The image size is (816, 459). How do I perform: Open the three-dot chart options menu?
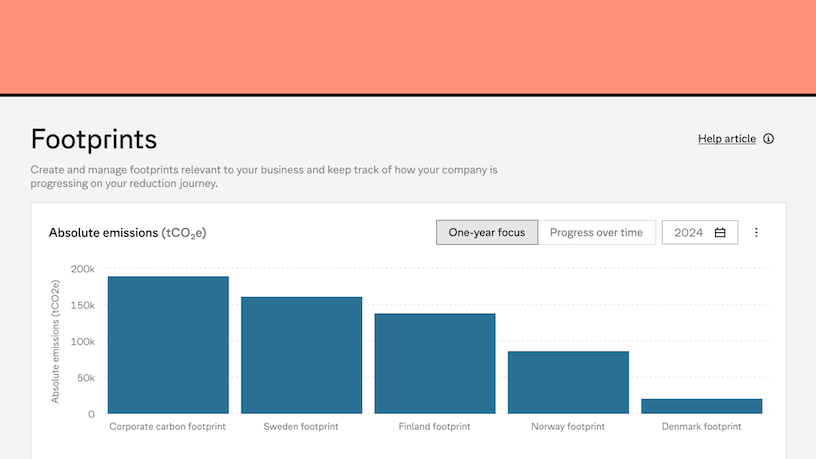[x=756, y=233]
